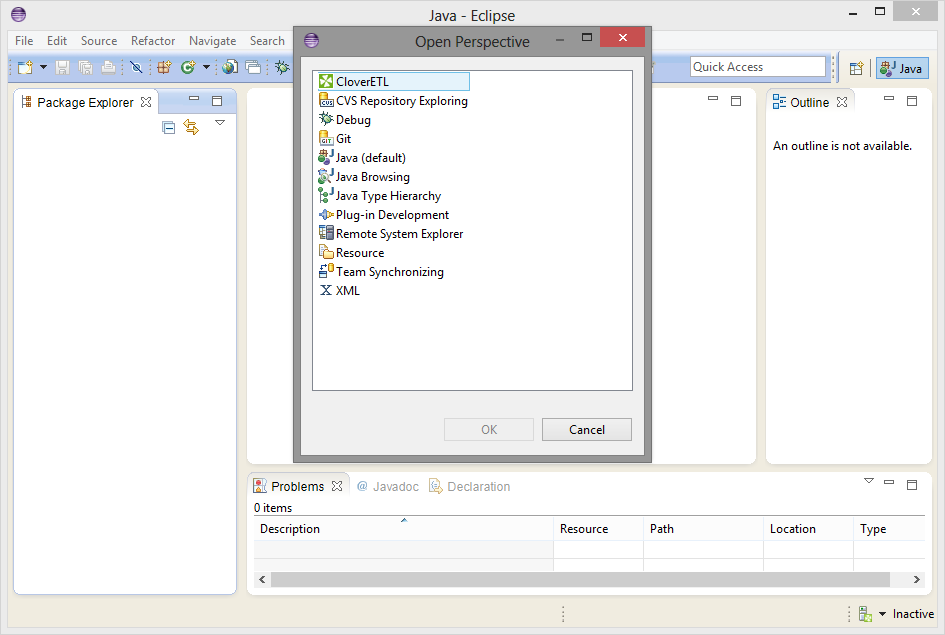Open the Refactor menu
945x635 pixels.
[x=152, y=41]
